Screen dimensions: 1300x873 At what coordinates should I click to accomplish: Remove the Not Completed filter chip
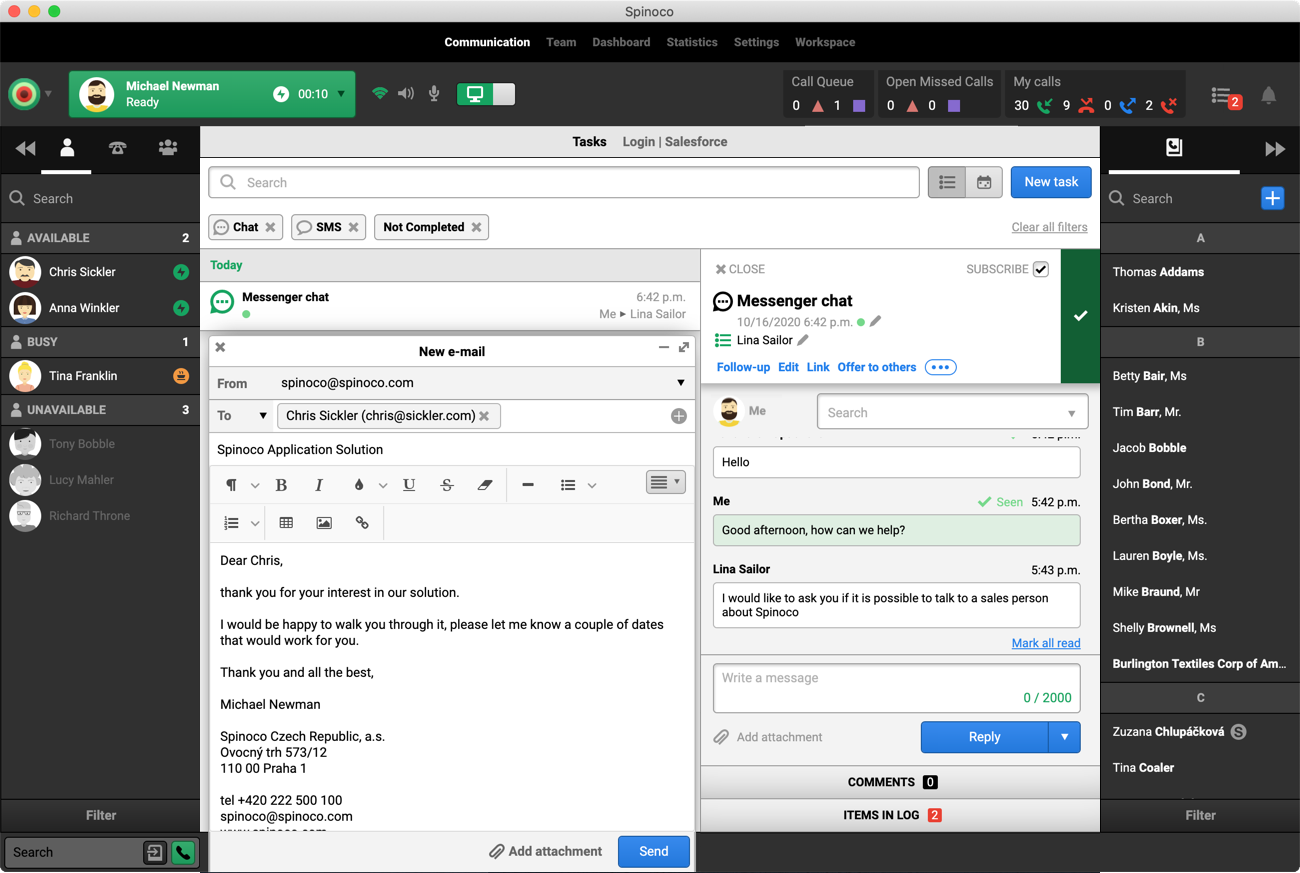[x=477, y=227]
